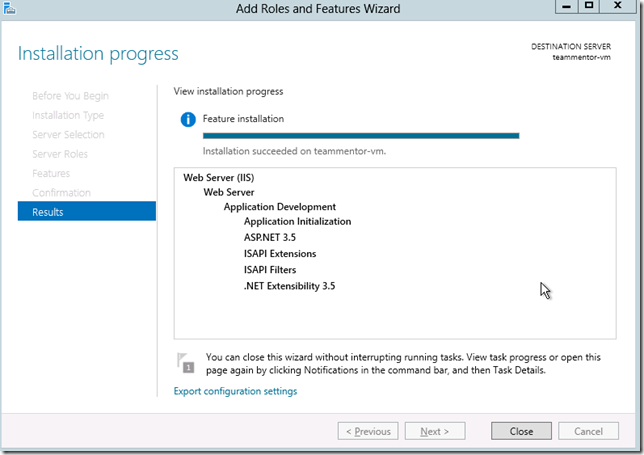Click the View installation progress heading

[x=228, y=91]
